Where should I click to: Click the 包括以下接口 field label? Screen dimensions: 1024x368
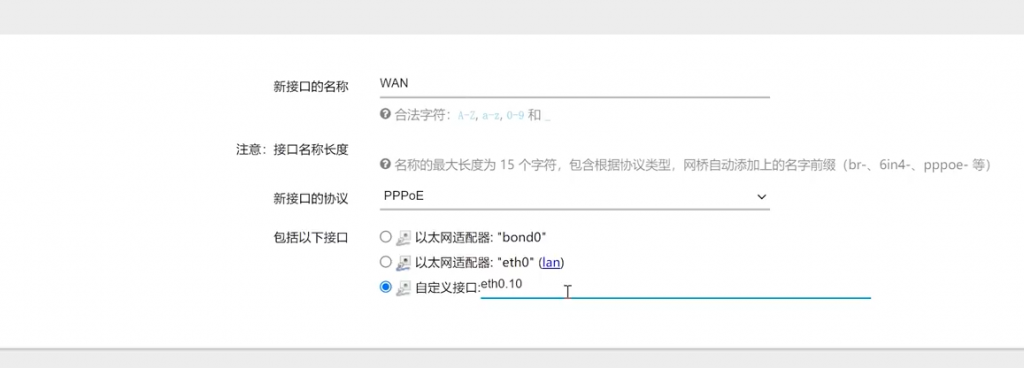[x=311, y=238]
